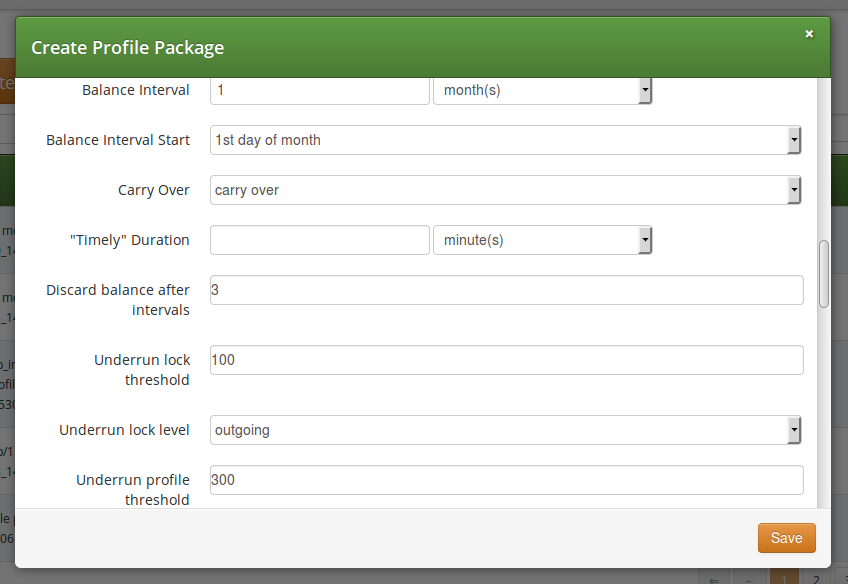Go to page 2 in pagination

[816, 579]
